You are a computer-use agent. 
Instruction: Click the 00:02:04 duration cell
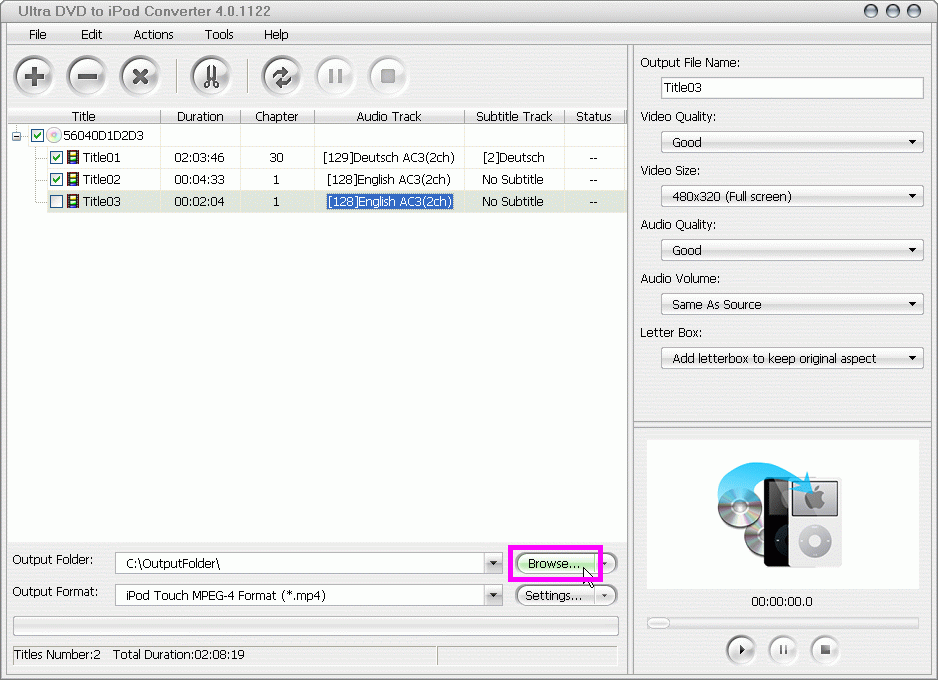[199, 202]
